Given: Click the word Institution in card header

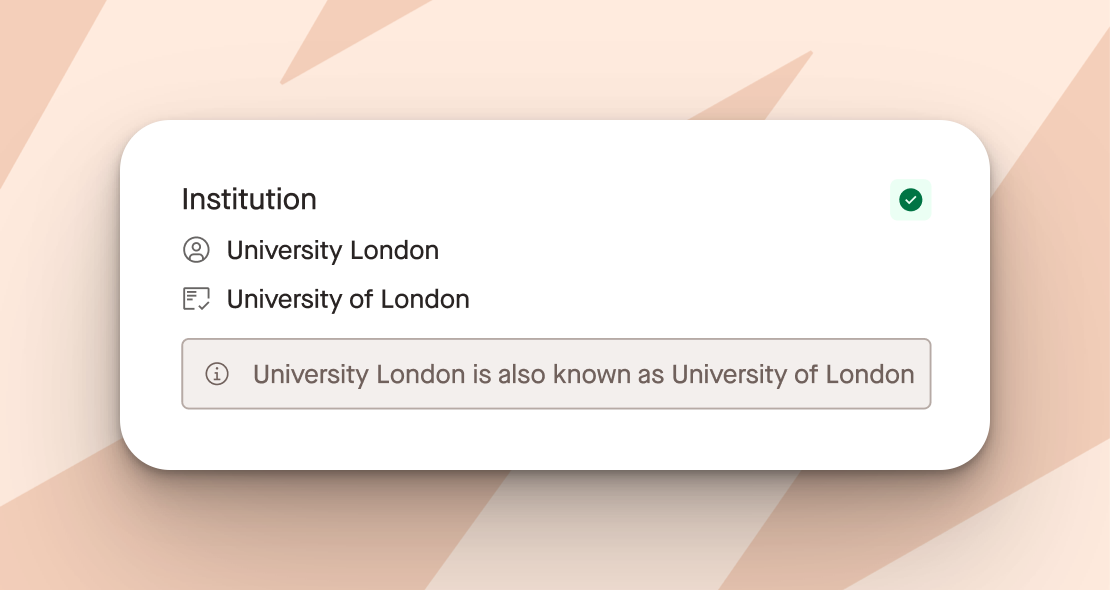Looking at the screenshot, I should click(x=249, y=199).
